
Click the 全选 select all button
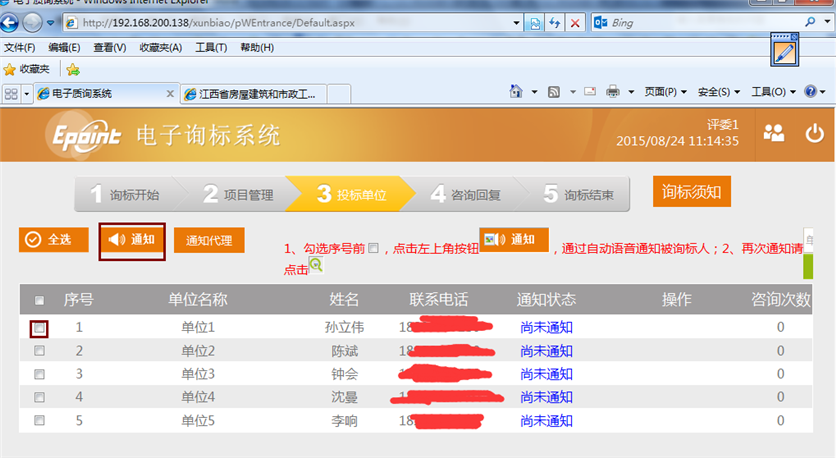point(53,239)
